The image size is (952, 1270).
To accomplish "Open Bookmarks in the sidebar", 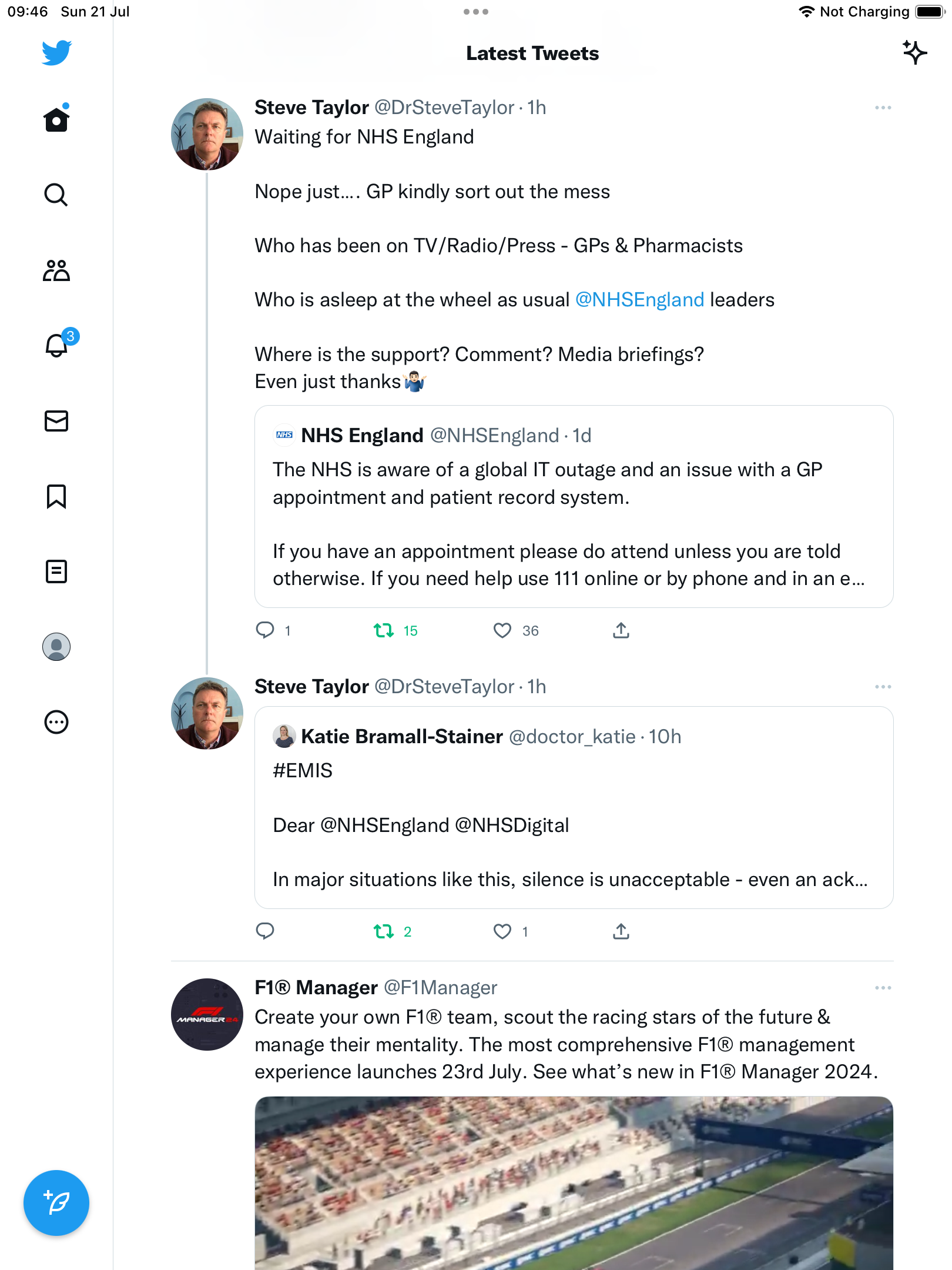I will (56, 496).
